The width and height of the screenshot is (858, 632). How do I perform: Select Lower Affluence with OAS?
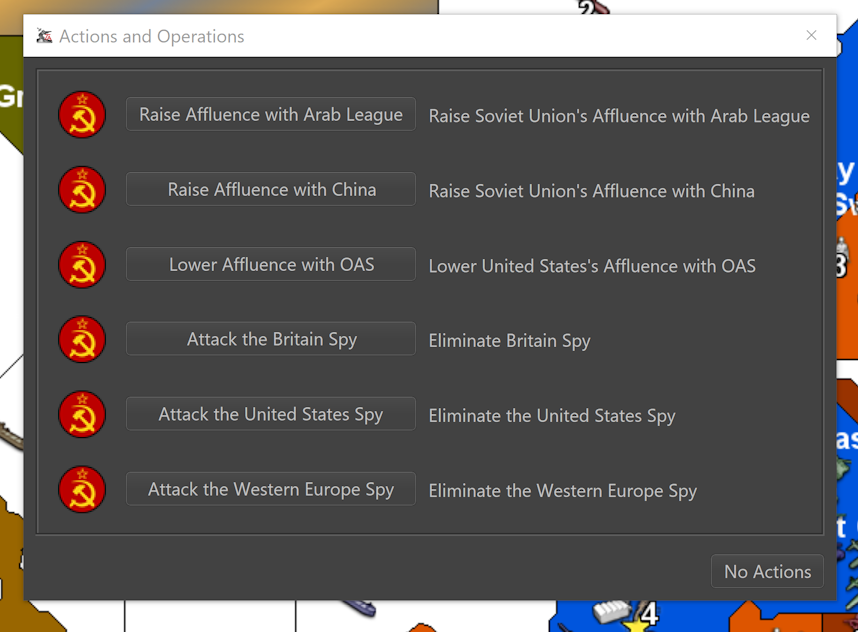[x=270, y=265]
